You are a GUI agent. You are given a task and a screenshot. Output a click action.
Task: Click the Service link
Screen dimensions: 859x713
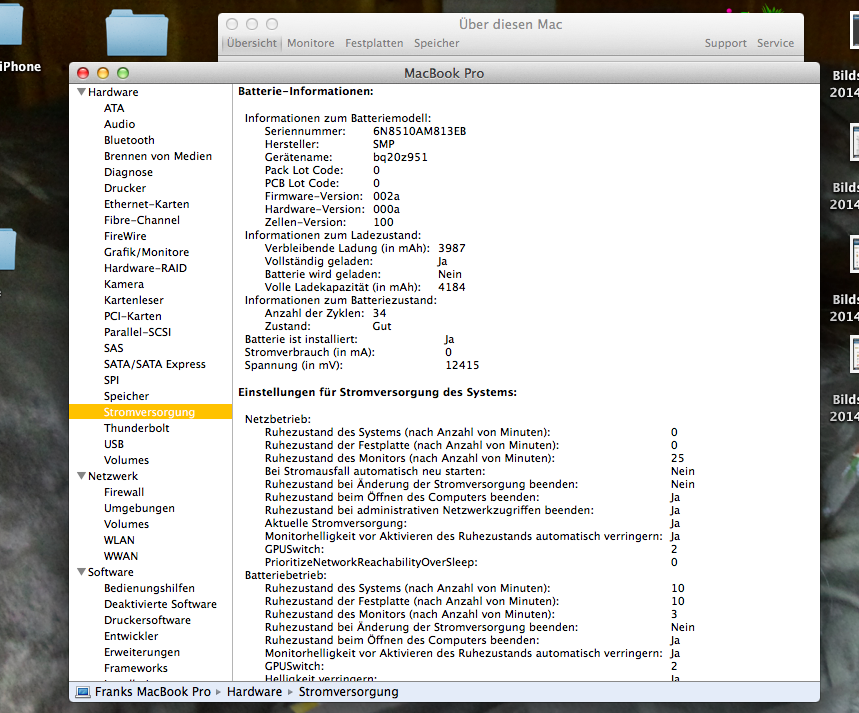click(775, 43)
